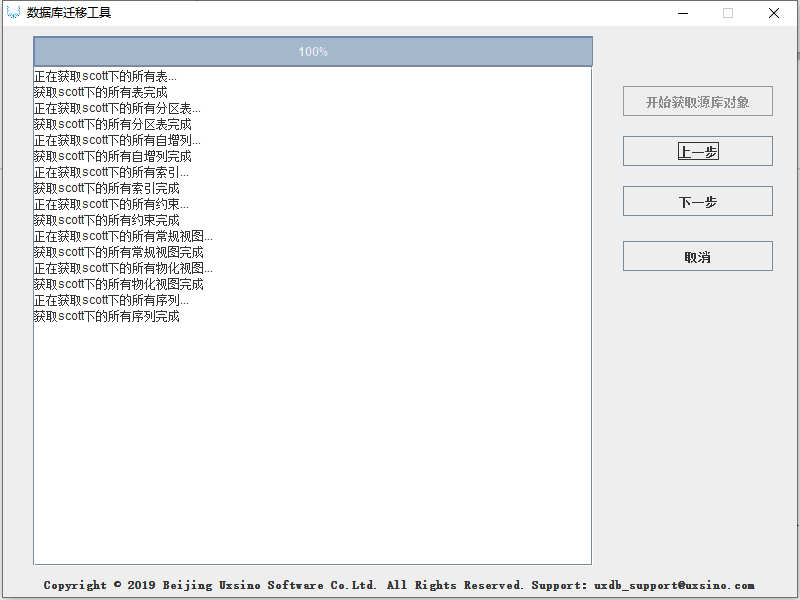800x600 pixels.
Task: Maximize the 数据库迁移工具 window
Action: pyautogui.click(x=728, y=13)
